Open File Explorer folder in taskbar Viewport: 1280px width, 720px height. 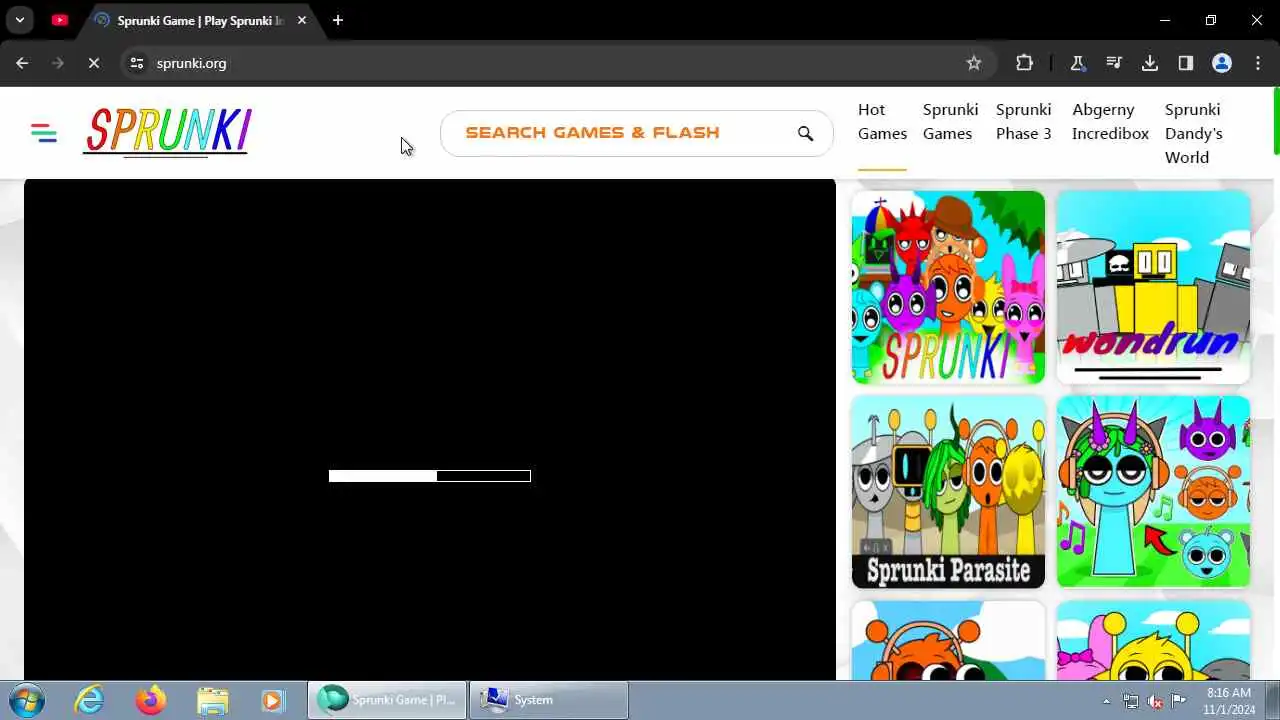212,700
